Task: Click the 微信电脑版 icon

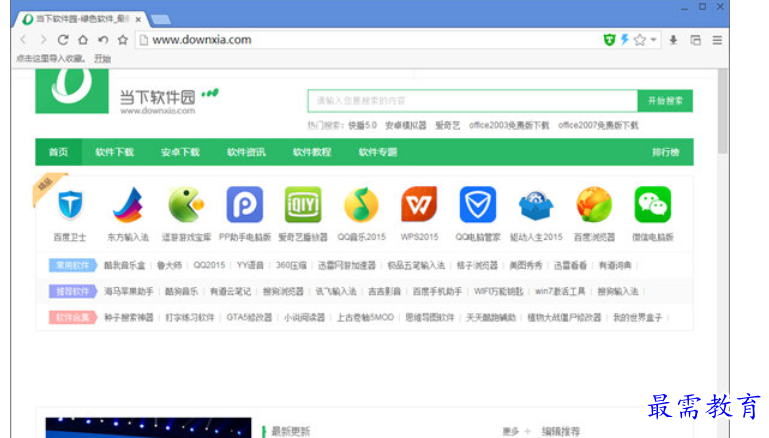Action: [x=652, y=205]
